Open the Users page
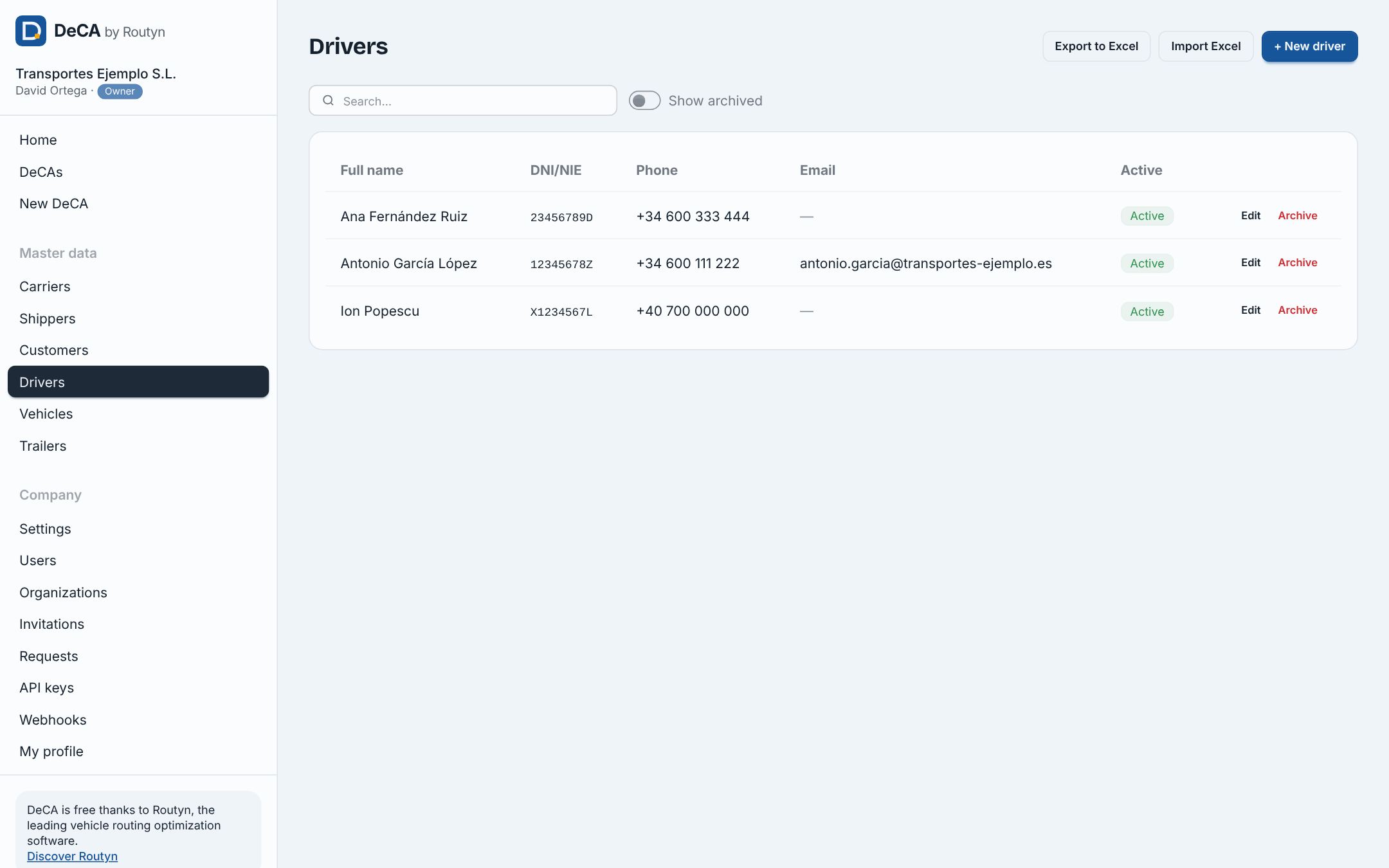Image resolution: width=1389 pixels, height=868 pixels. point(138,561)
